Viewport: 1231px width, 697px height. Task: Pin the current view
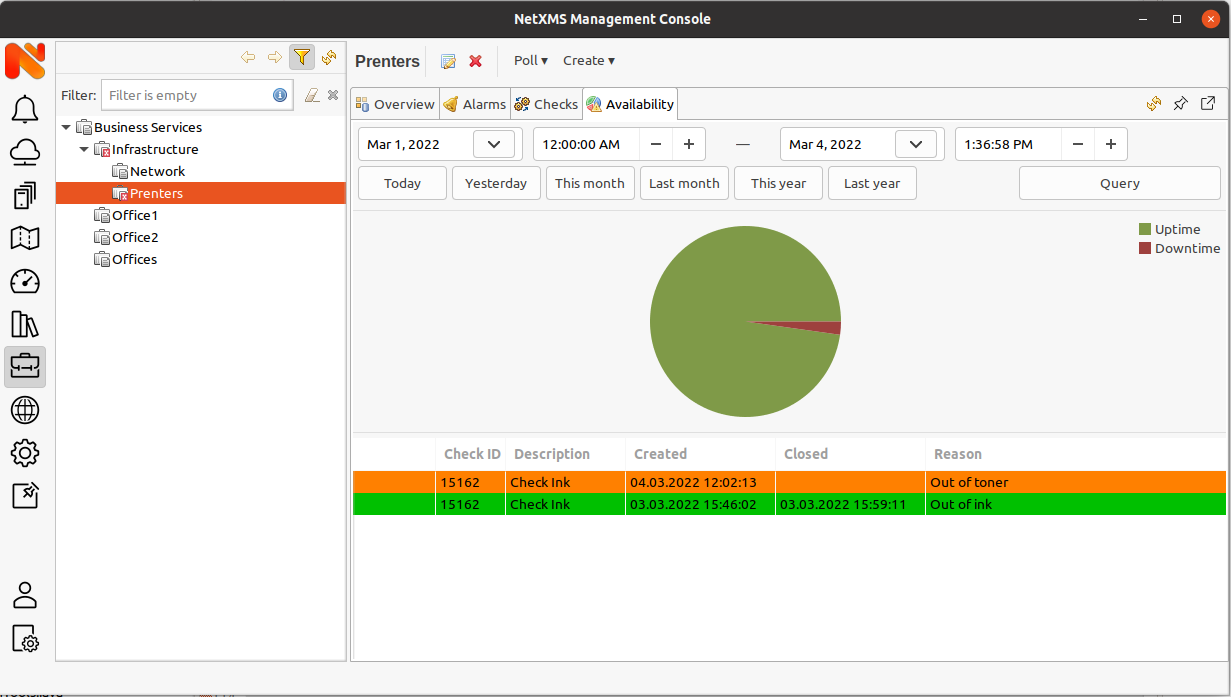click(x=1181, y=104)
